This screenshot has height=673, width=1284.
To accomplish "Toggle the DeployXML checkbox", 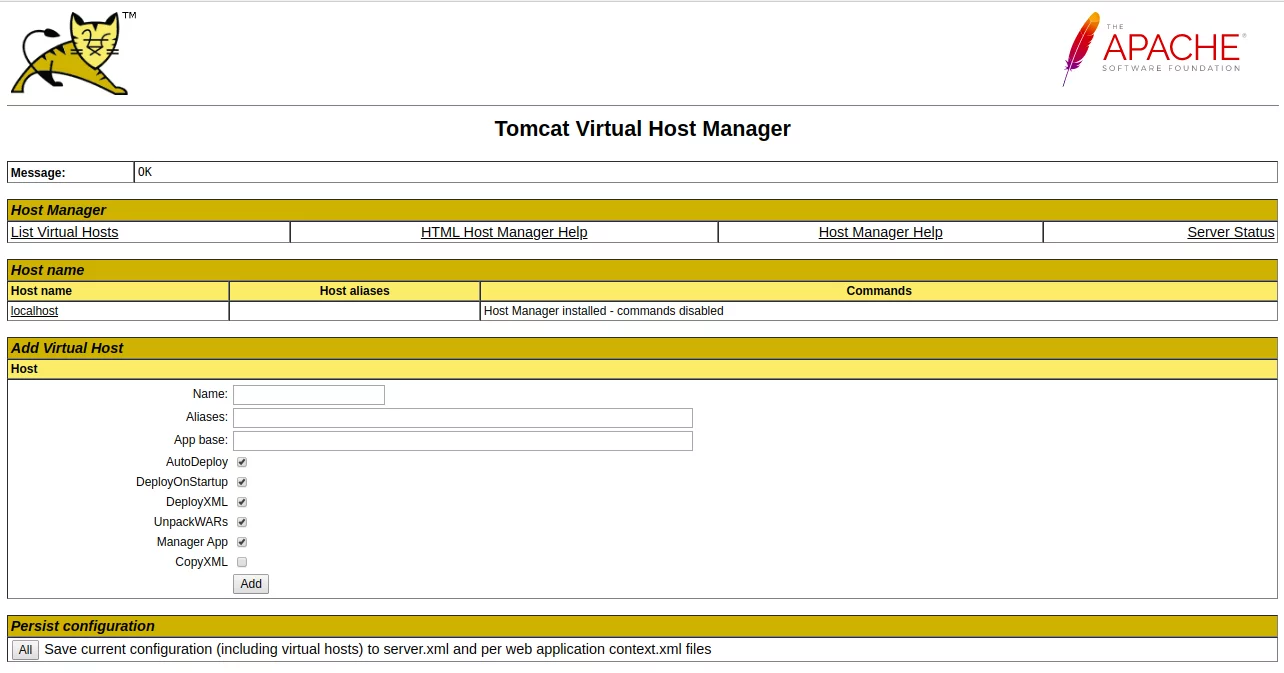I will (x=242, y=502).
